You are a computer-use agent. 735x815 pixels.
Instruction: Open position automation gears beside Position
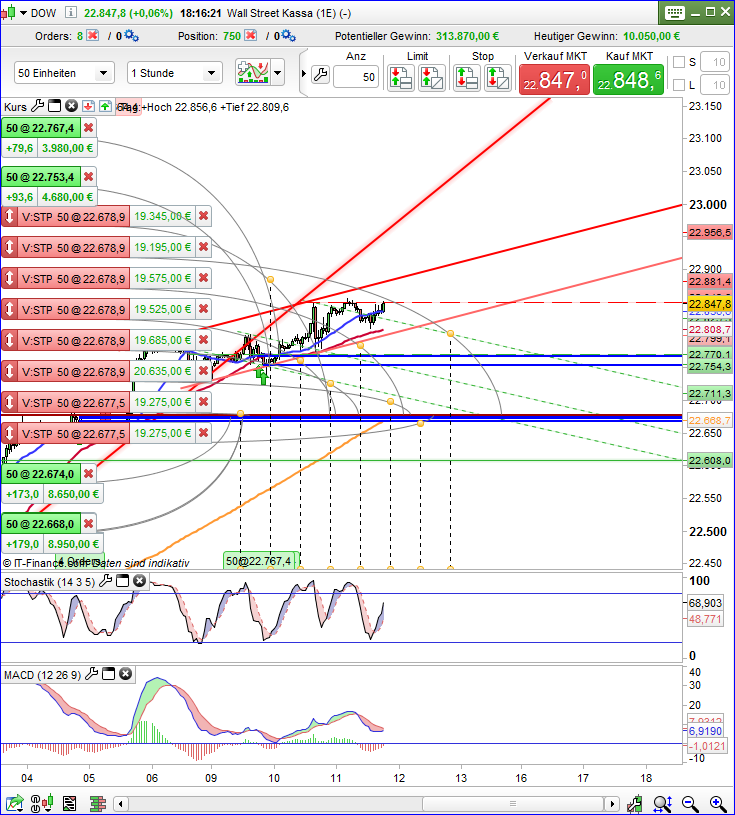pos(288,35)
